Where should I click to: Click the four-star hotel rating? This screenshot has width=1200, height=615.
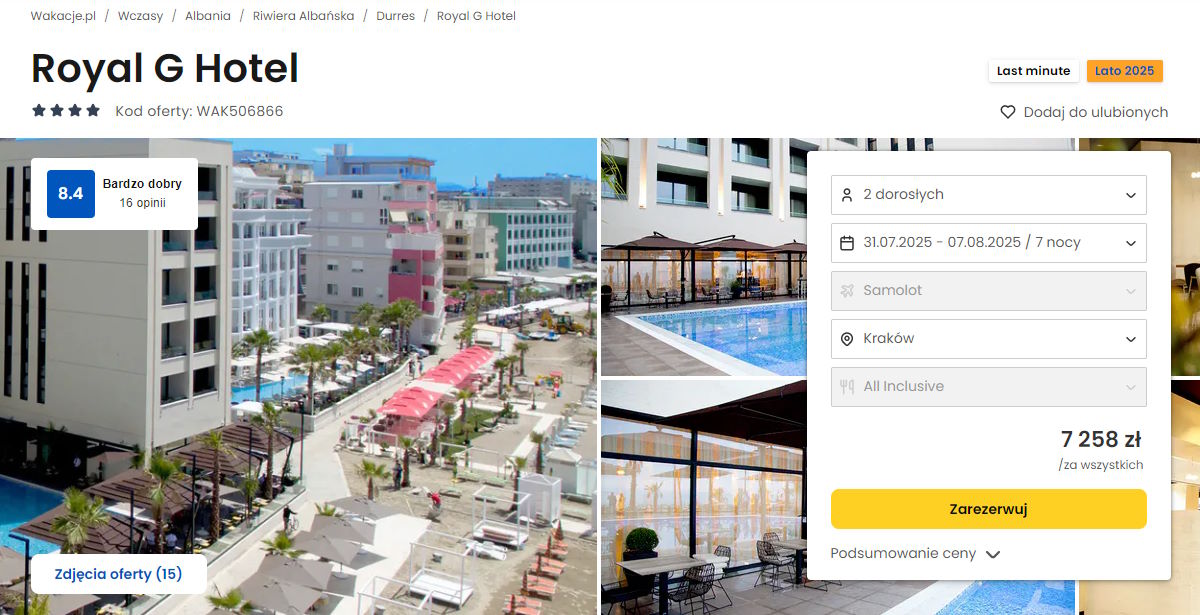pos(66,111)
